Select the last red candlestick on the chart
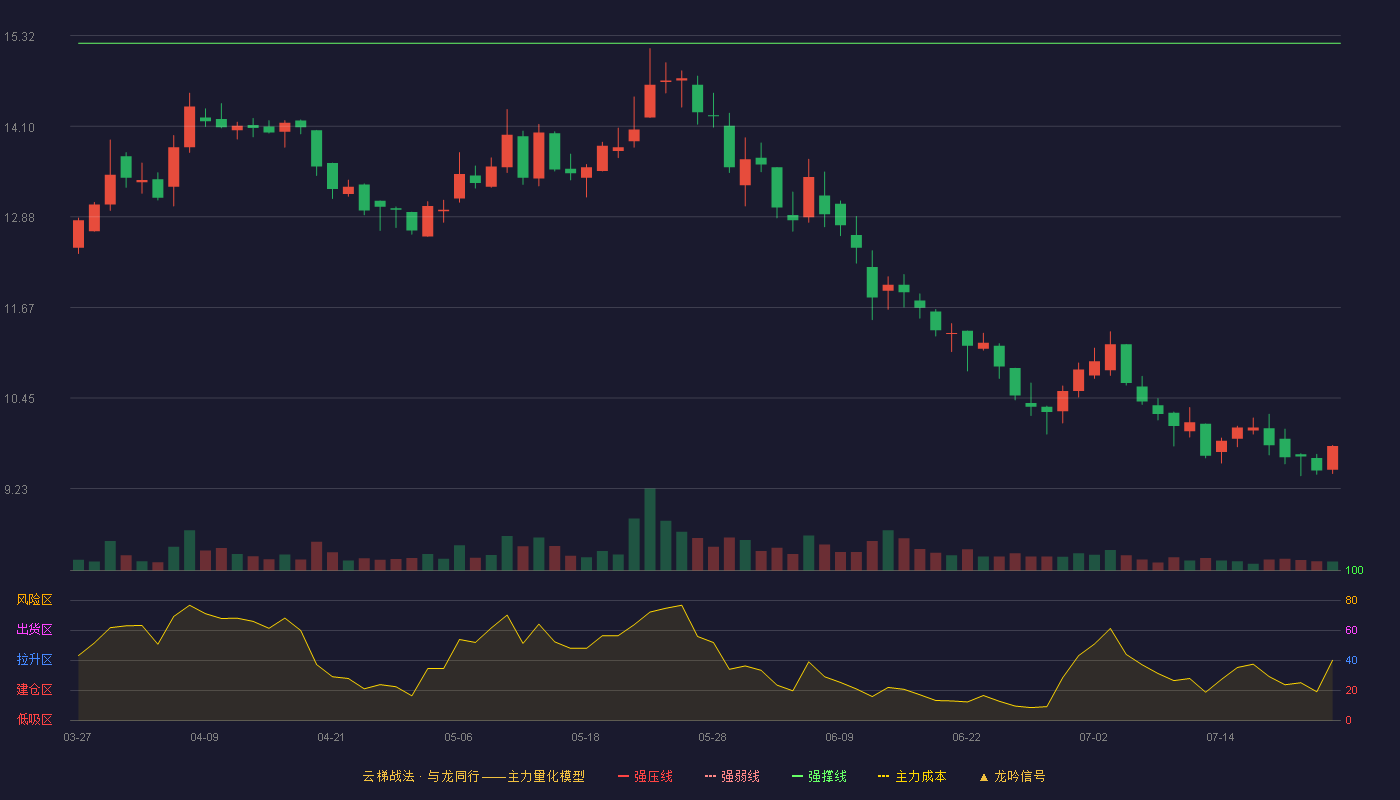Image resolution: width=1400 pixels, height=800 pixels. tap(1332, 458)
